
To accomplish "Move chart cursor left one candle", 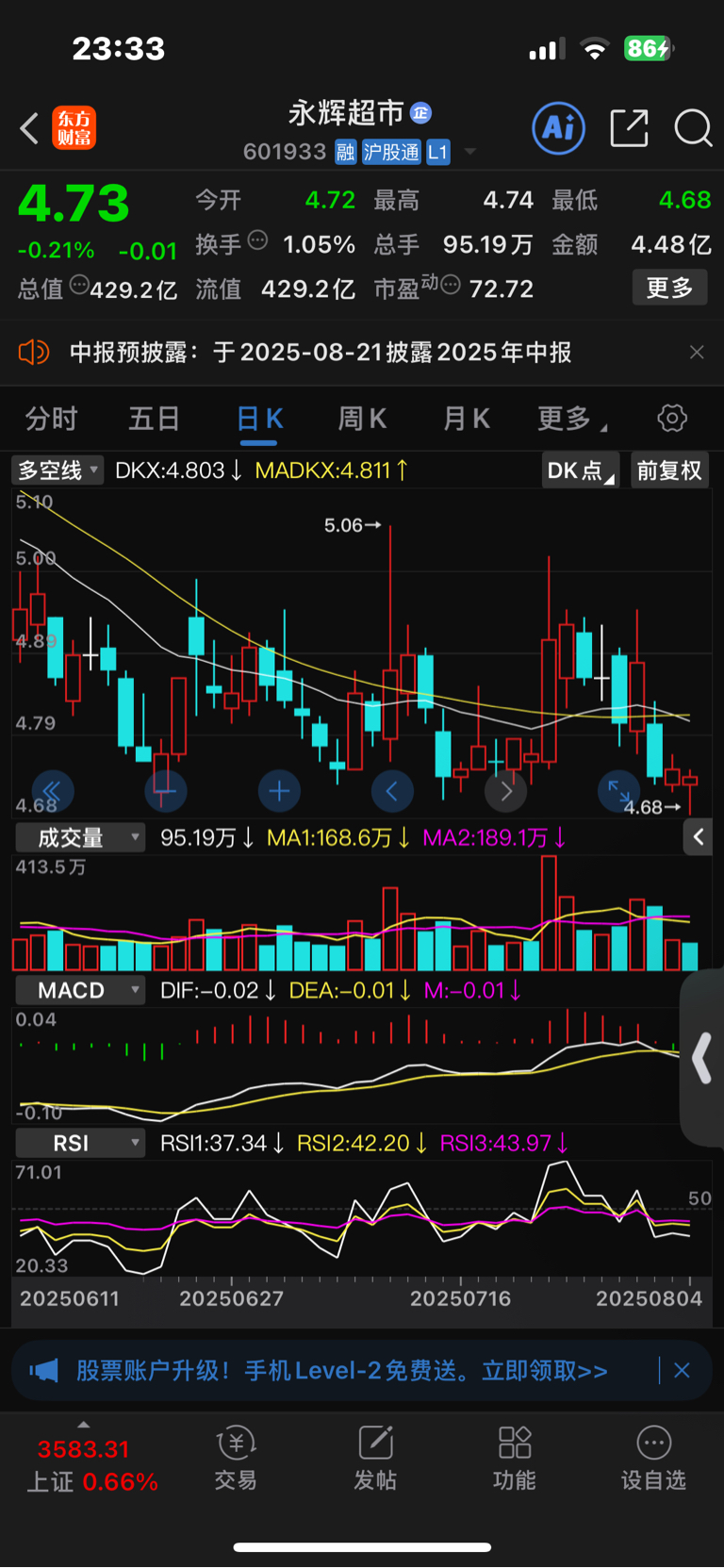I will pyautogui.click(x=392, y=790).
